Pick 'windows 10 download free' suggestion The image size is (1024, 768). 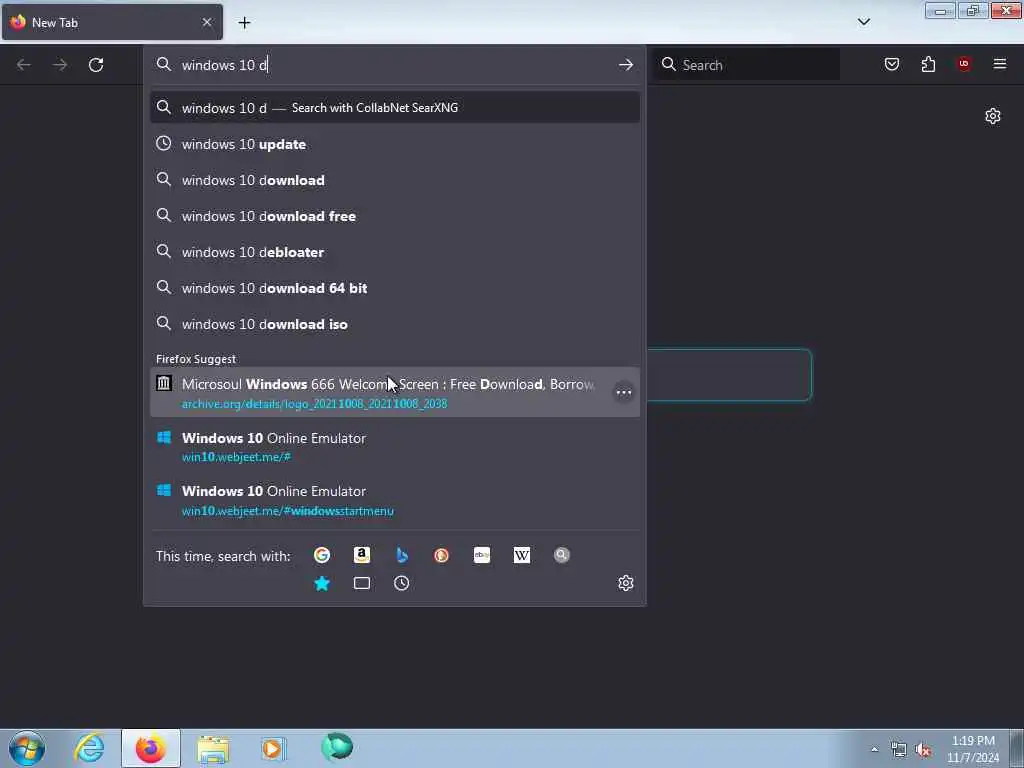[395, 216]
